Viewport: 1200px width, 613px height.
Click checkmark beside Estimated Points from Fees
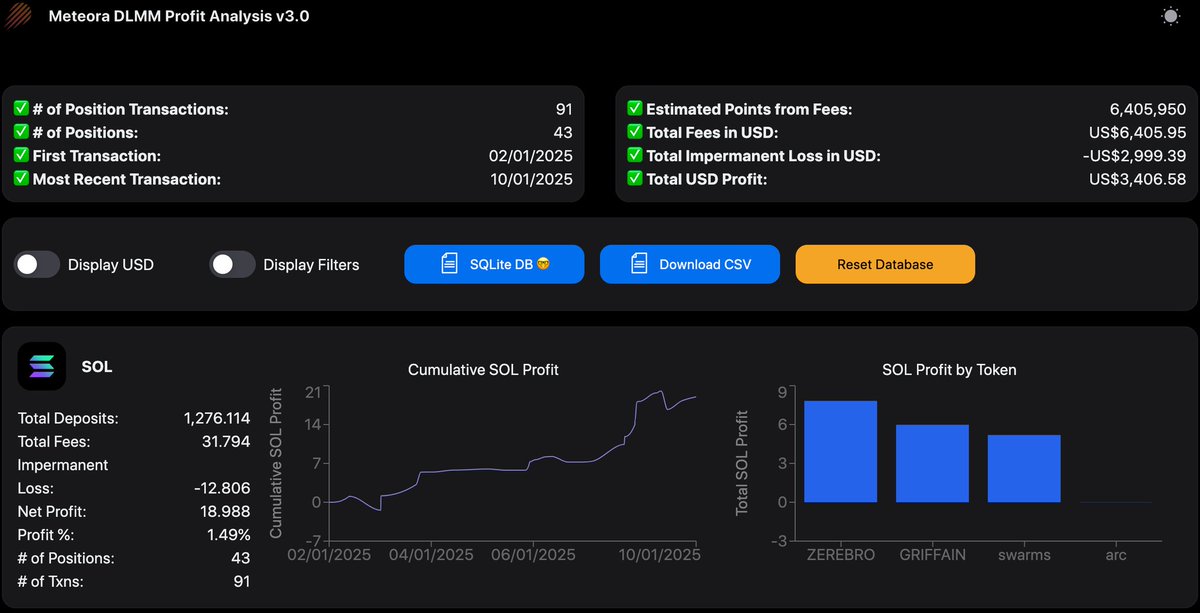click(x=635, y=109)
